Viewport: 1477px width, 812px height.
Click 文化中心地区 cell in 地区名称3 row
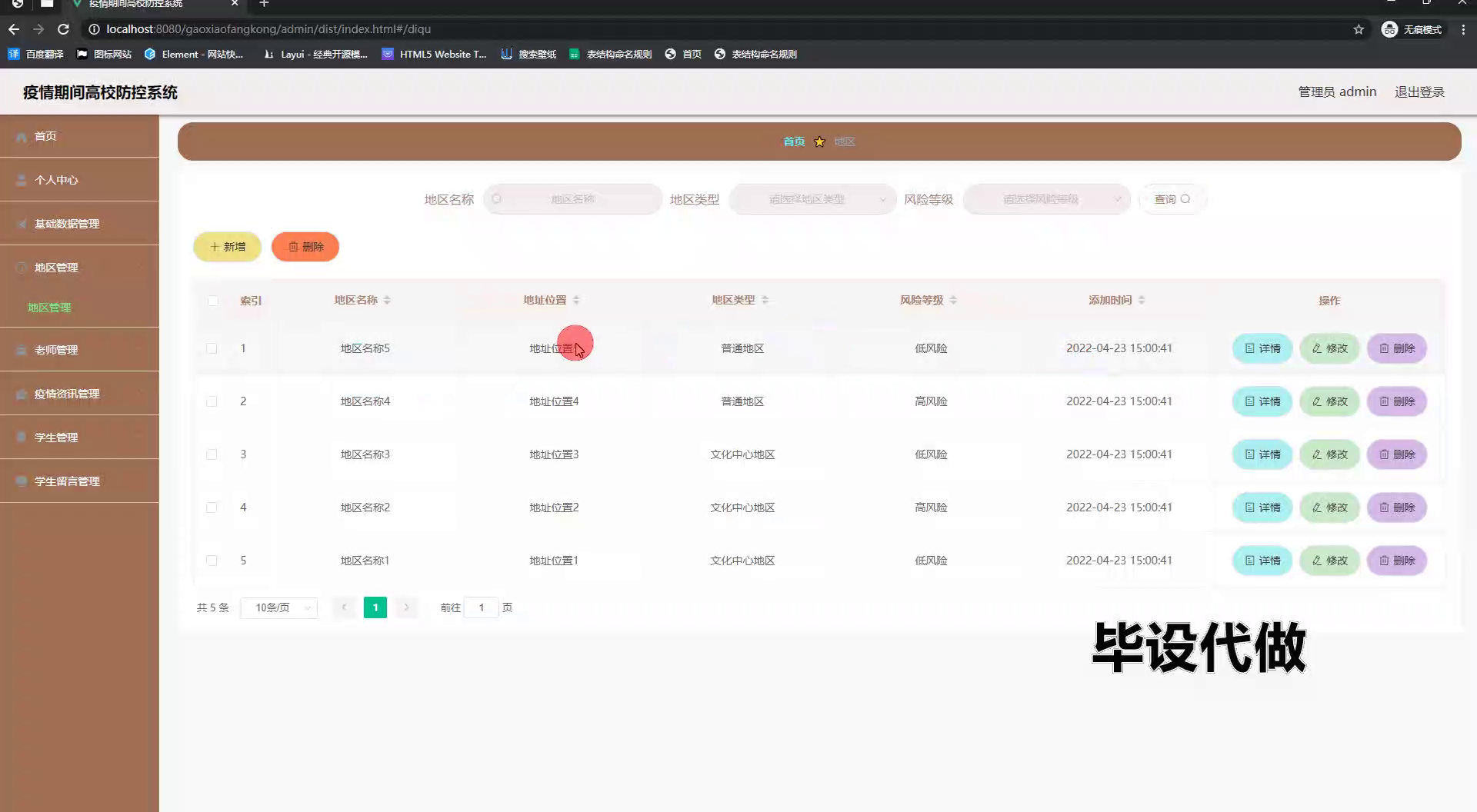click(742, 454)
